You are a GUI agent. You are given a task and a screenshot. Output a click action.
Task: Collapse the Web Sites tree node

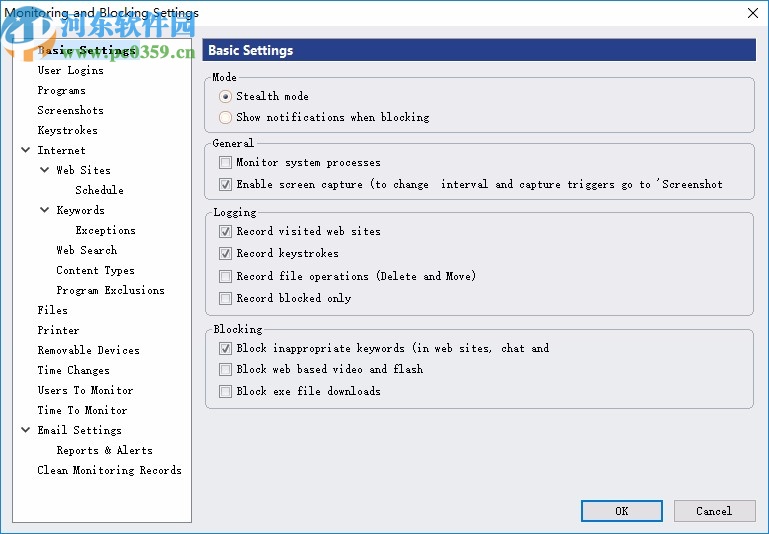coord(45,170)
